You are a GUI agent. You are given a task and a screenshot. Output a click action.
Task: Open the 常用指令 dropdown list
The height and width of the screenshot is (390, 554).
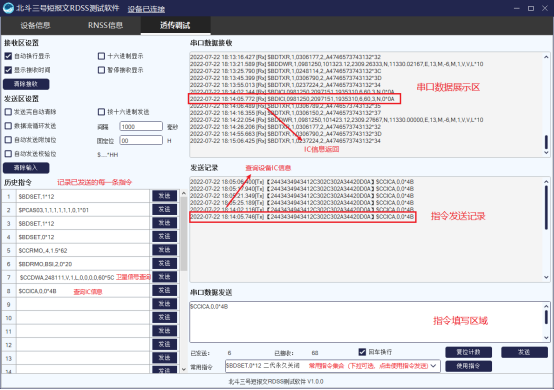coord(434,366)
